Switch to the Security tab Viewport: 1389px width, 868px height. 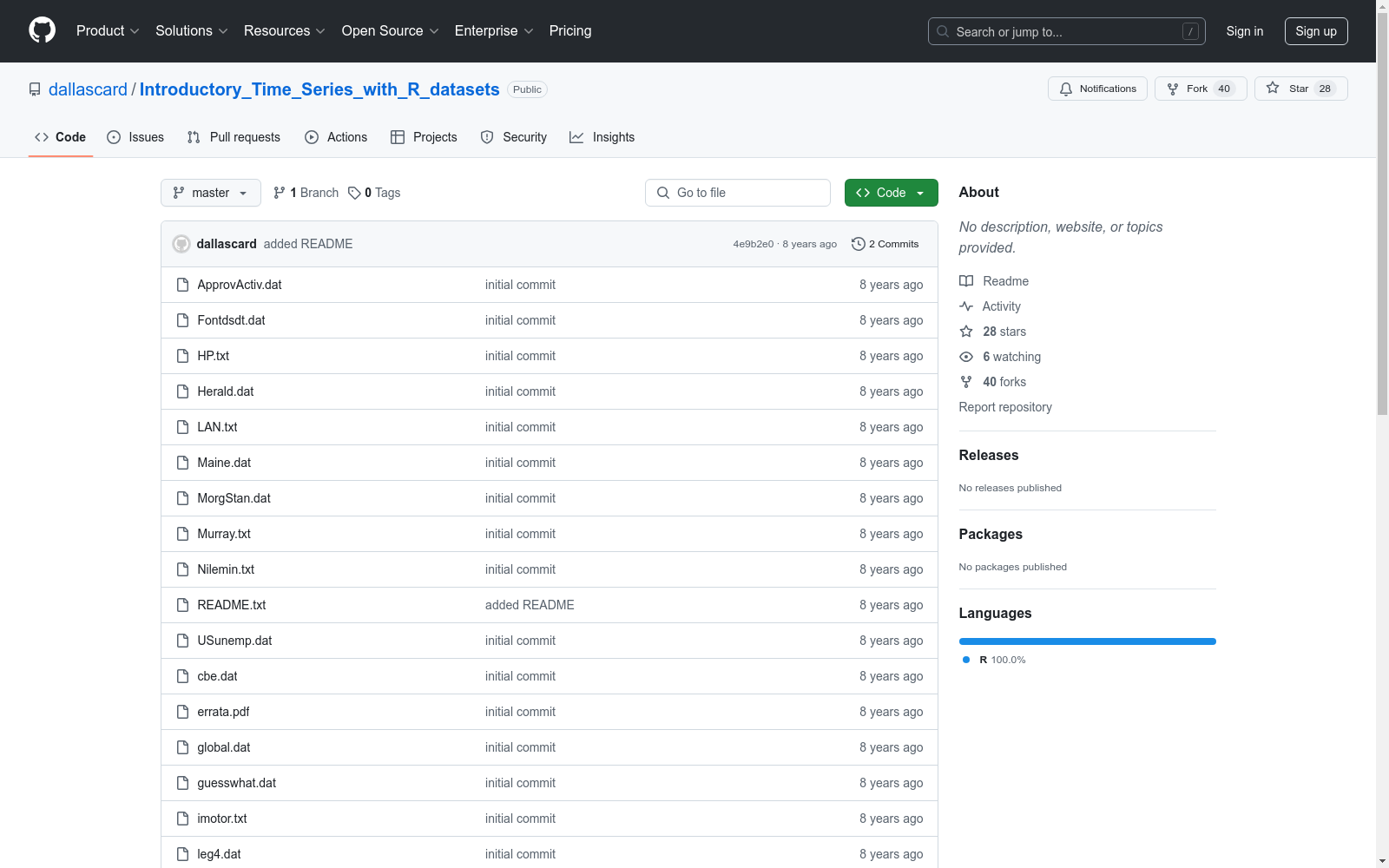click(514, 137)
